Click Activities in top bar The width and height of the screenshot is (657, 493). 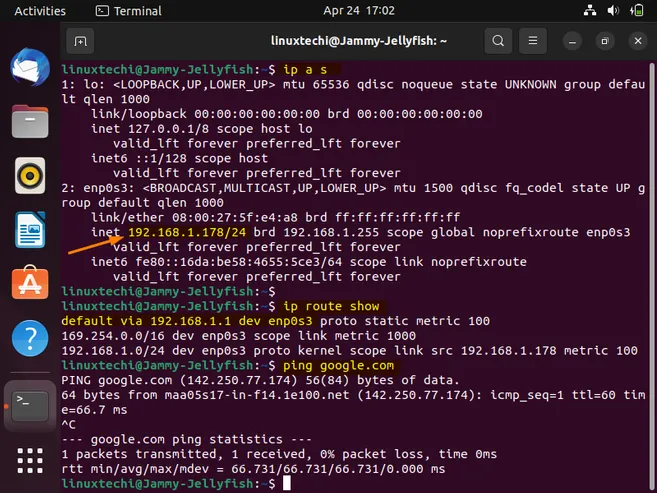40,11
